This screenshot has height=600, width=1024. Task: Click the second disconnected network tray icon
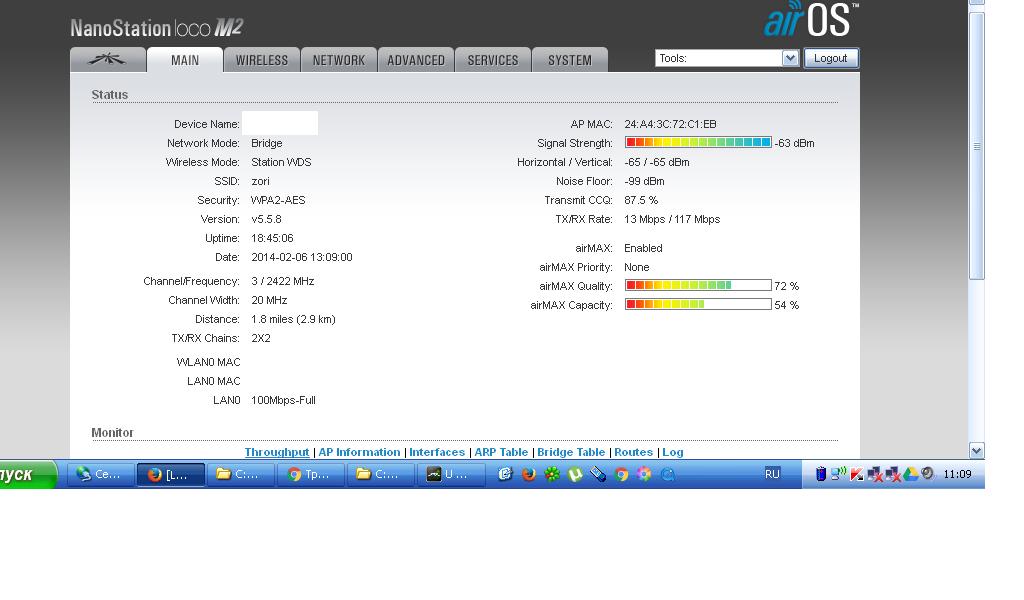[x=892, y=474]
